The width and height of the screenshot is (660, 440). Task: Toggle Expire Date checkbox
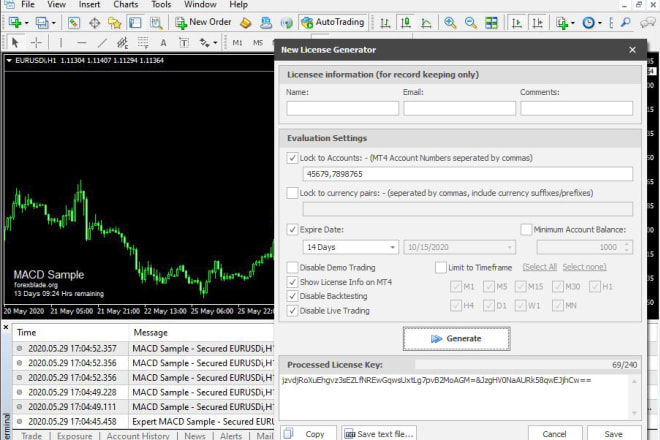point(292,229)
